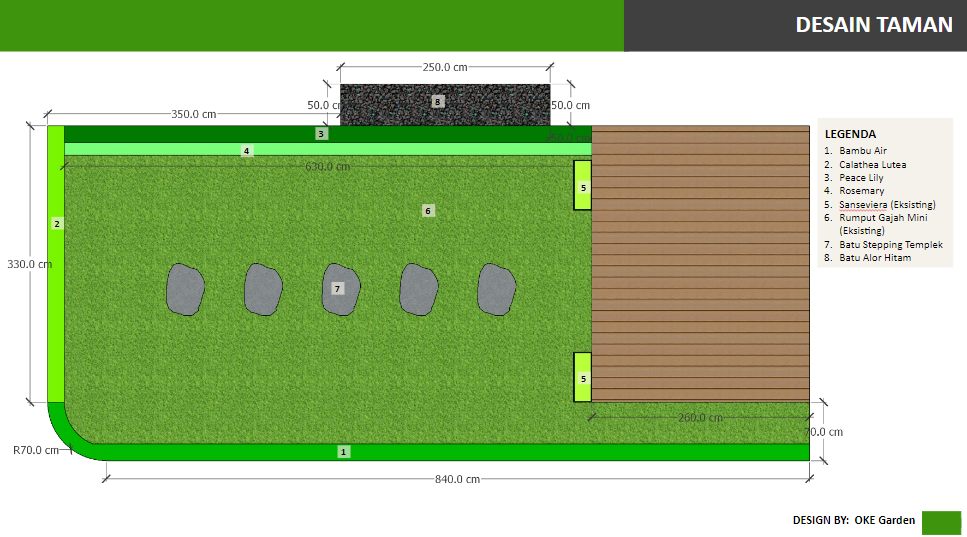
Task: Click the 330.0 cm dimension label
Action: click(x=30, y=264)
